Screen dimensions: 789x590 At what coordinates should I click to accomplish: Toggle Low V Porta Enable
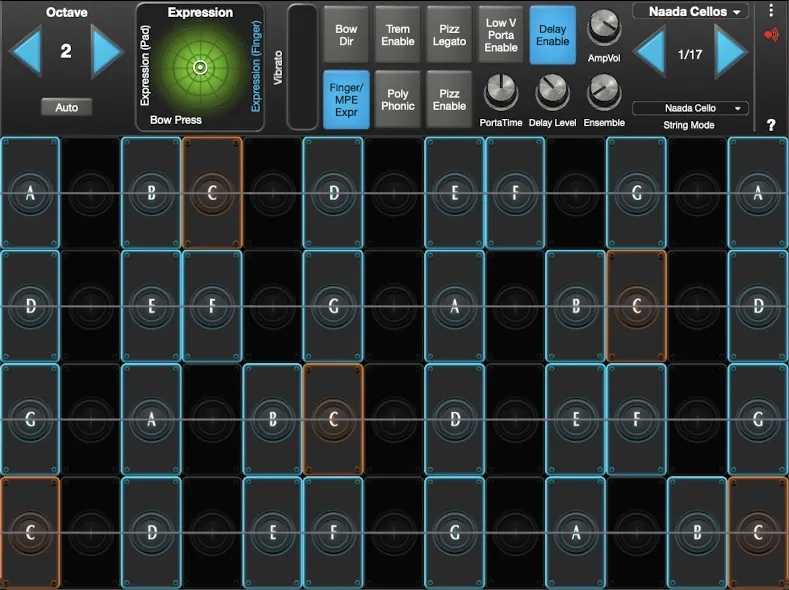click(501, 35)
